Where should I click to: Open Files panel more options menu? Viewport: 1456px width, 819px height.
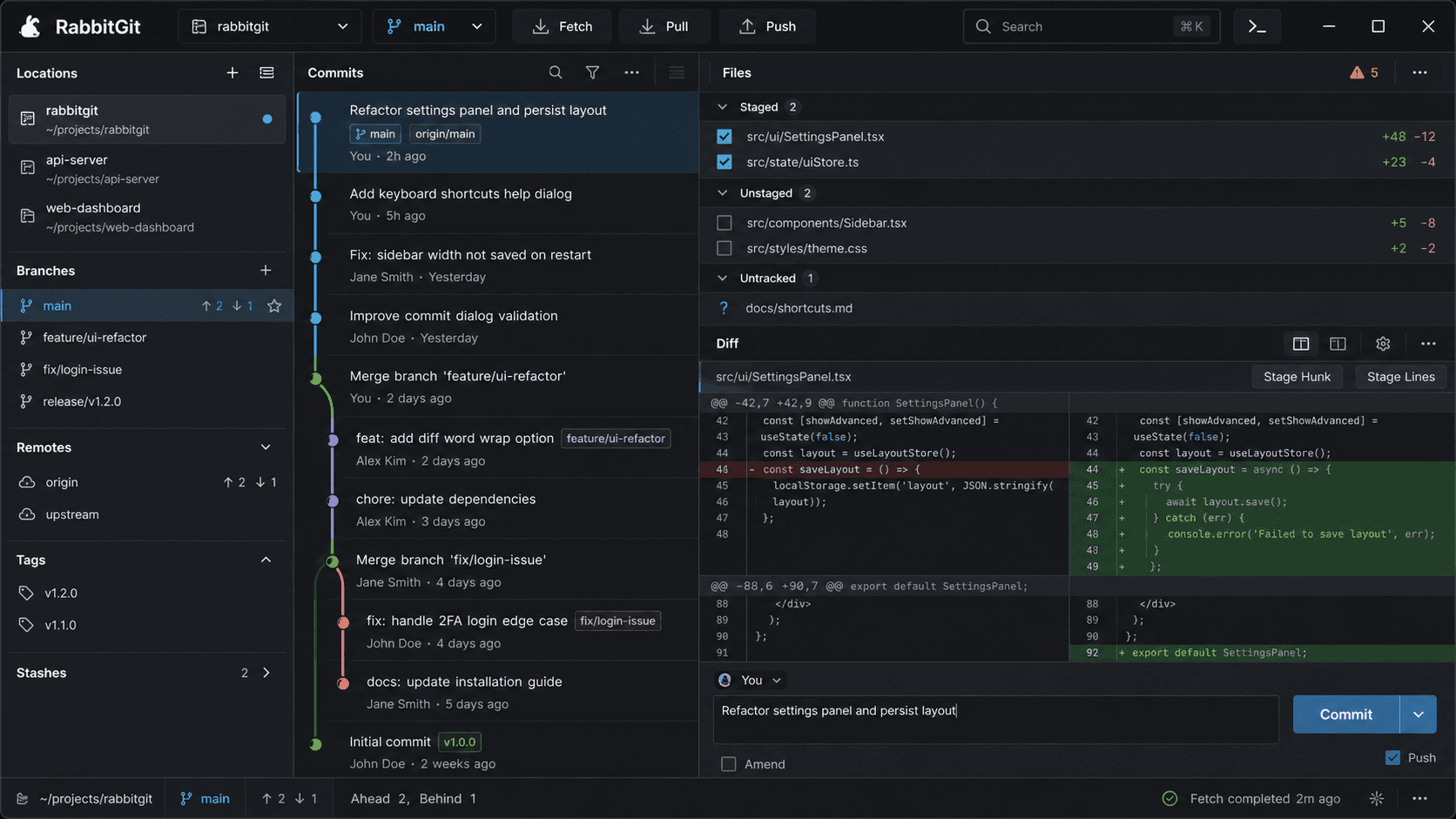[1419, 73]
